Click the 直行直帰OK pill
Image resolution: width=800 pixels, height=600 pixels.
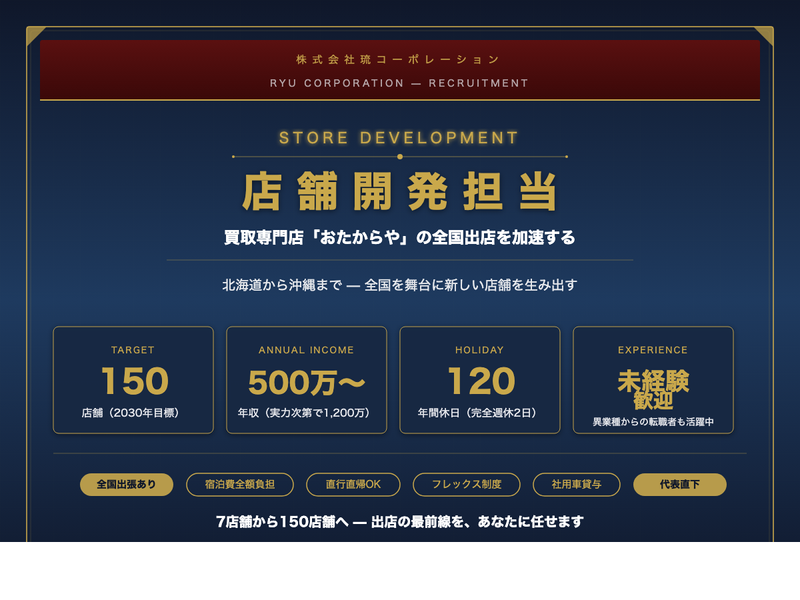point(353,485)
